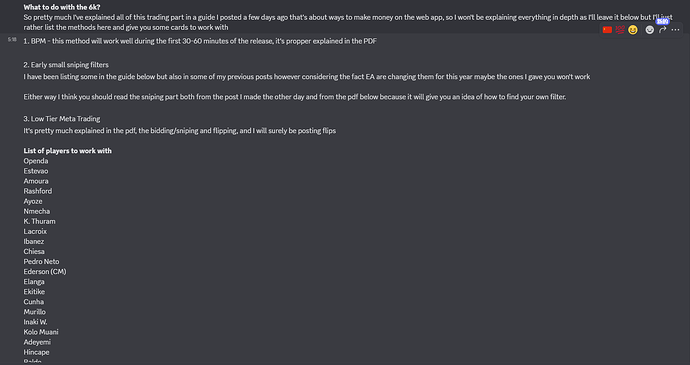Screen dimensions: 690x365
Task: React with the China flag emoji
Action: 607,30
